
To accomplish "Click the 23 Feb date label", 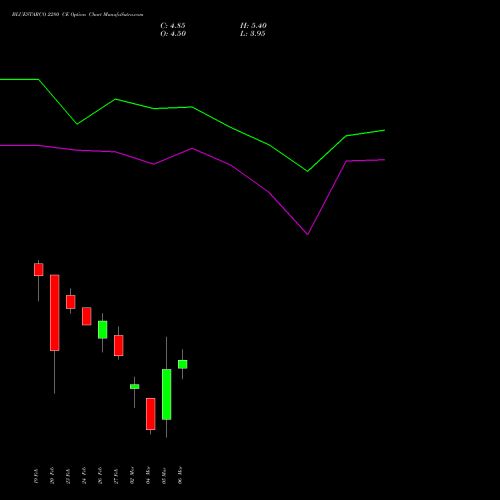I will [68, 476].
